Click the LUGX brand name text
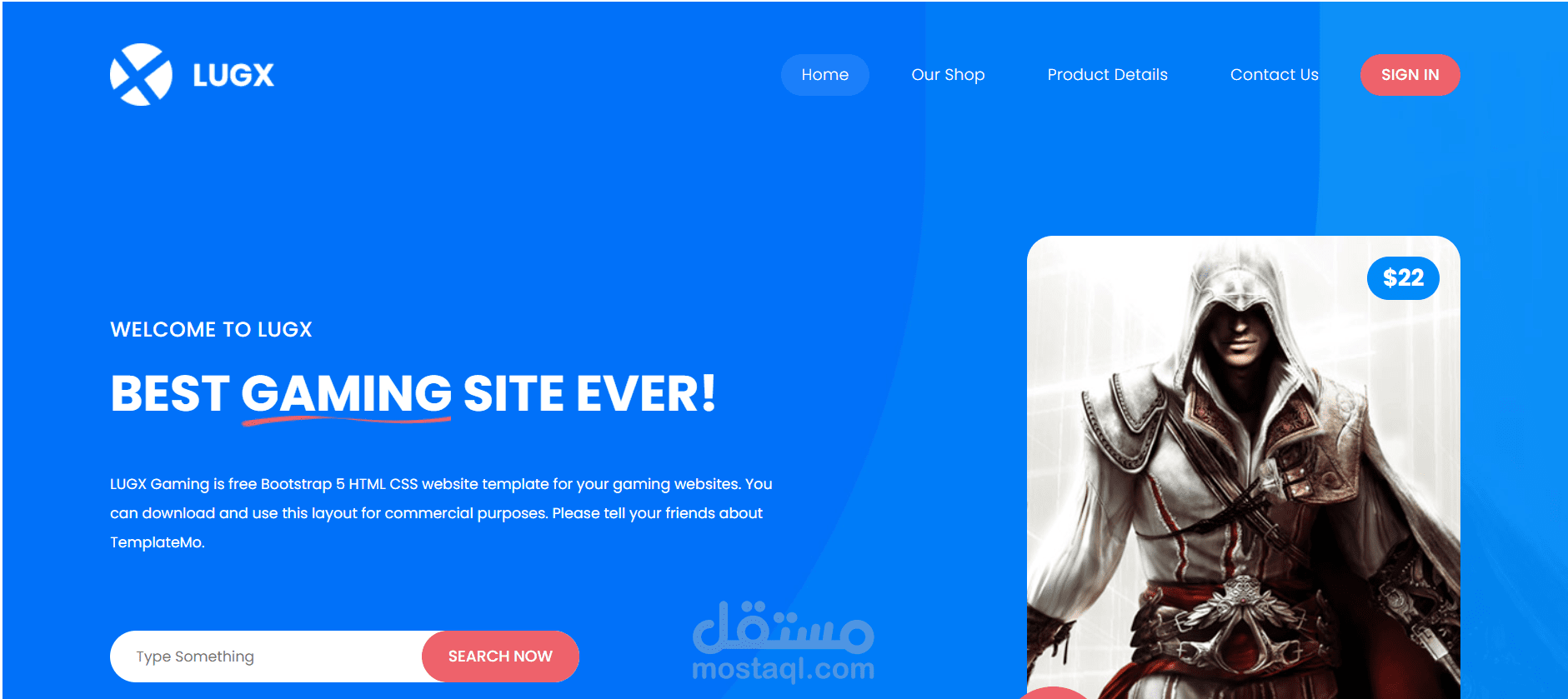Image resolution: width=1568 pixels, height=699 pixels. (233, 75)
